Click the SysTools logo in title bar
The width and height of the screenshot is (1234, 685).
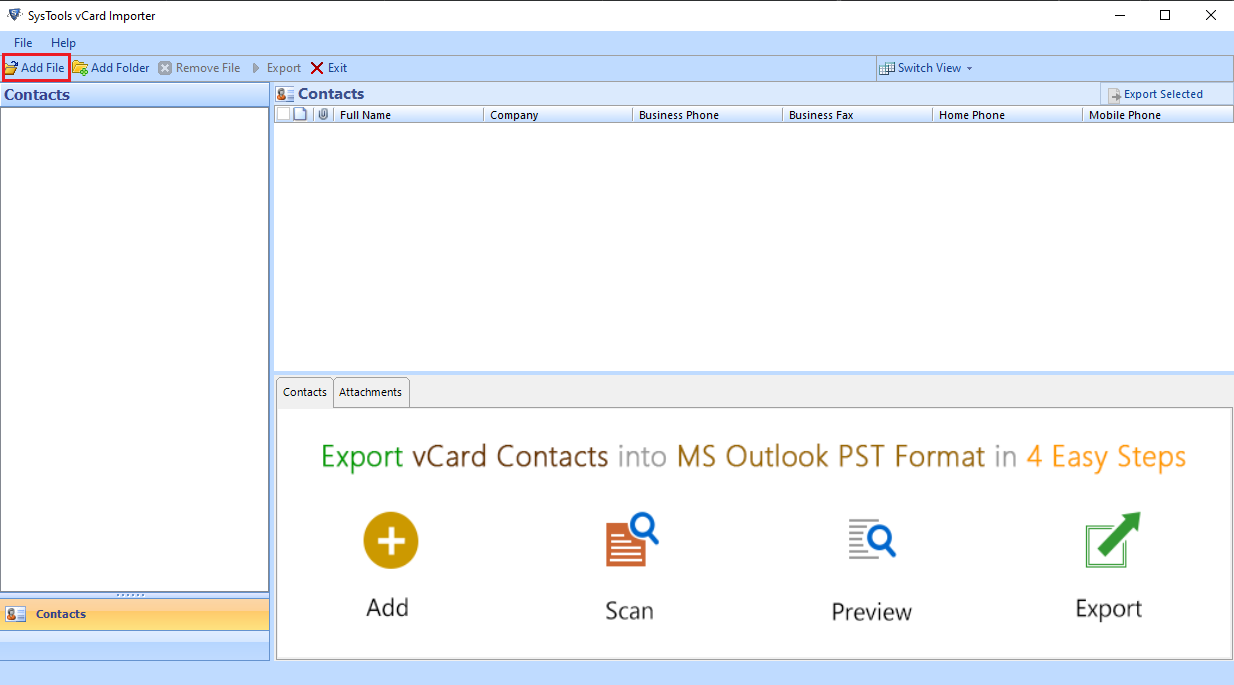click(13, 15)
